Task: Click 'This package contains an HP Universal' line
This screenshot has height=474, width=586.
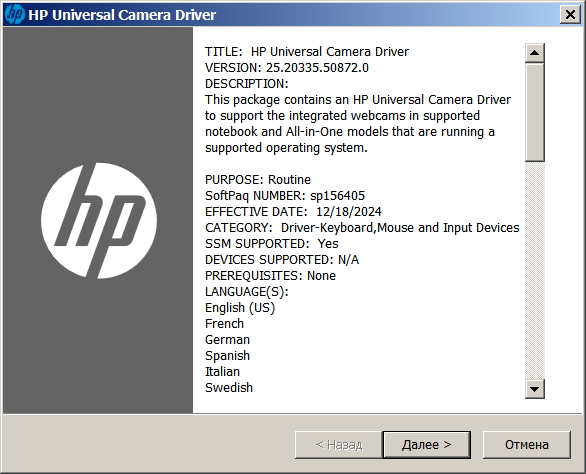Action: 358,100
